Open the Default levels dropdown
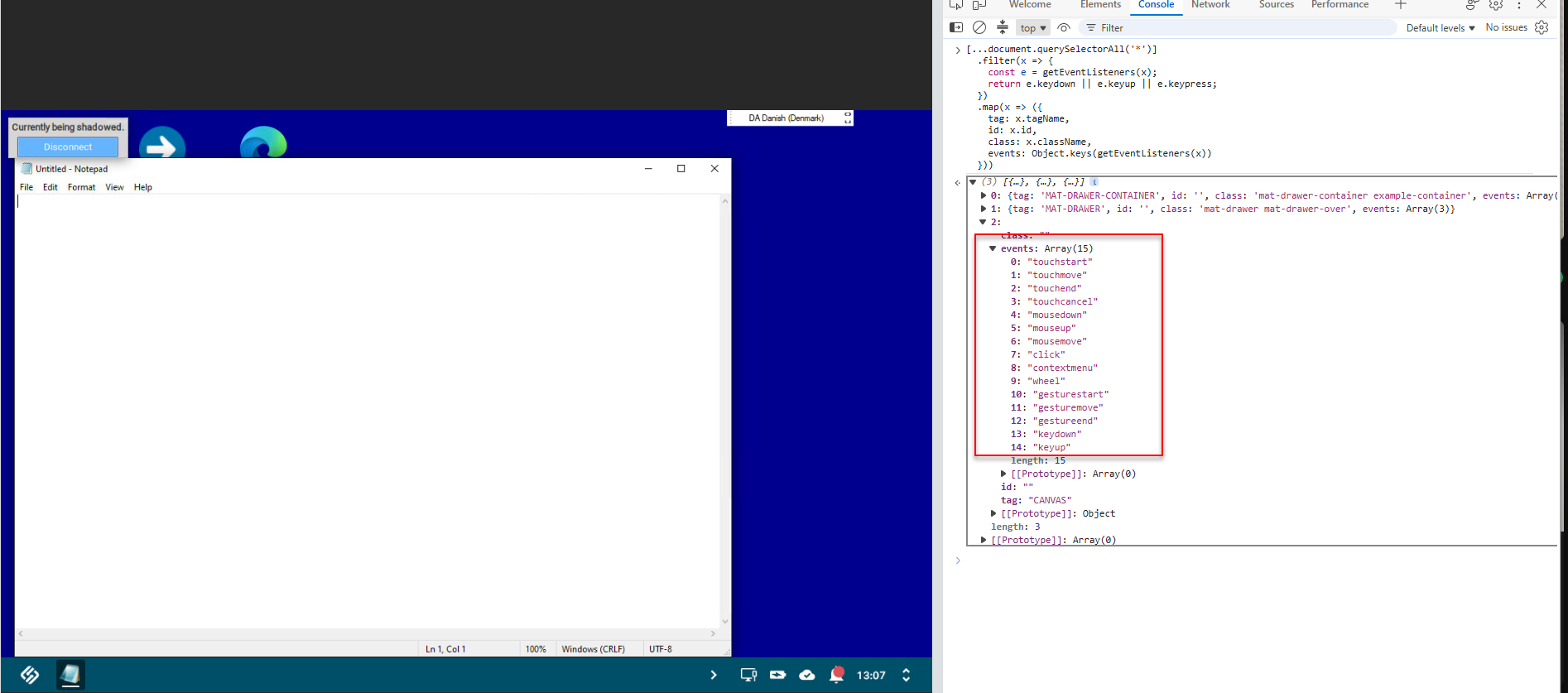The height and width of the screenshot is (693, 1568). [x=1441, y=28]
